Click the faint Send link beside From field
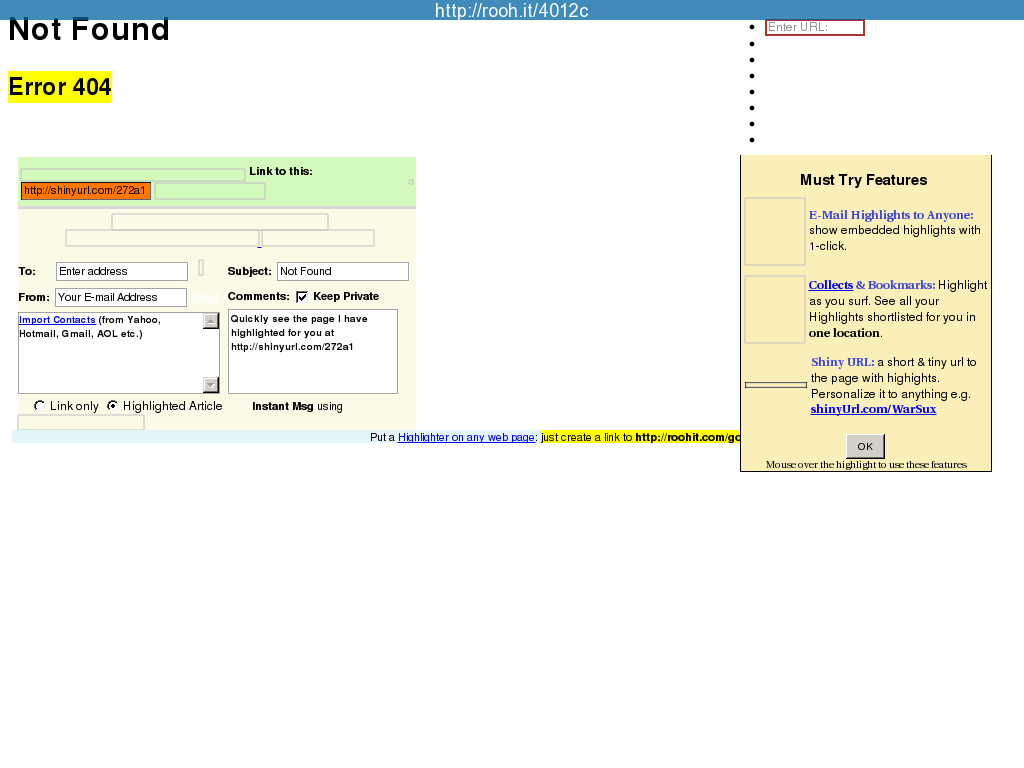 point(205,298)
